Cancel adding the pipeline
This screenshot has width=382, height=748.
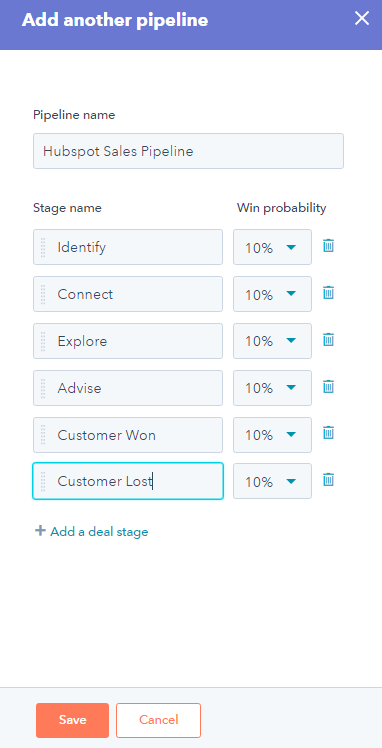pos(158,720)
